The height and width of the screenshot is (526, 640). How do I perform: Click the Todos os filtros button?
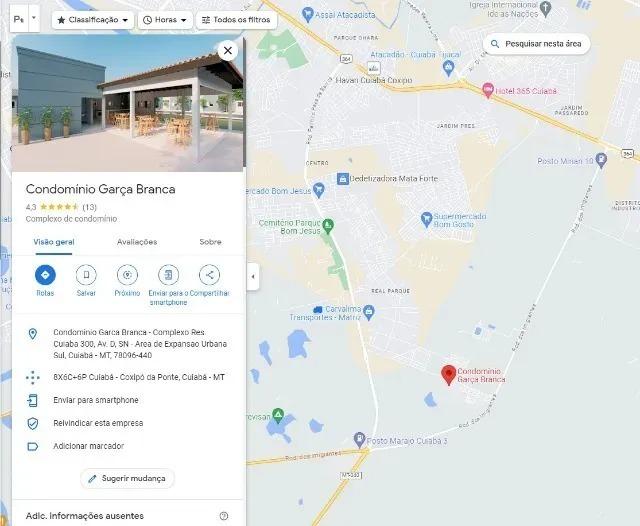coord(236,20)
